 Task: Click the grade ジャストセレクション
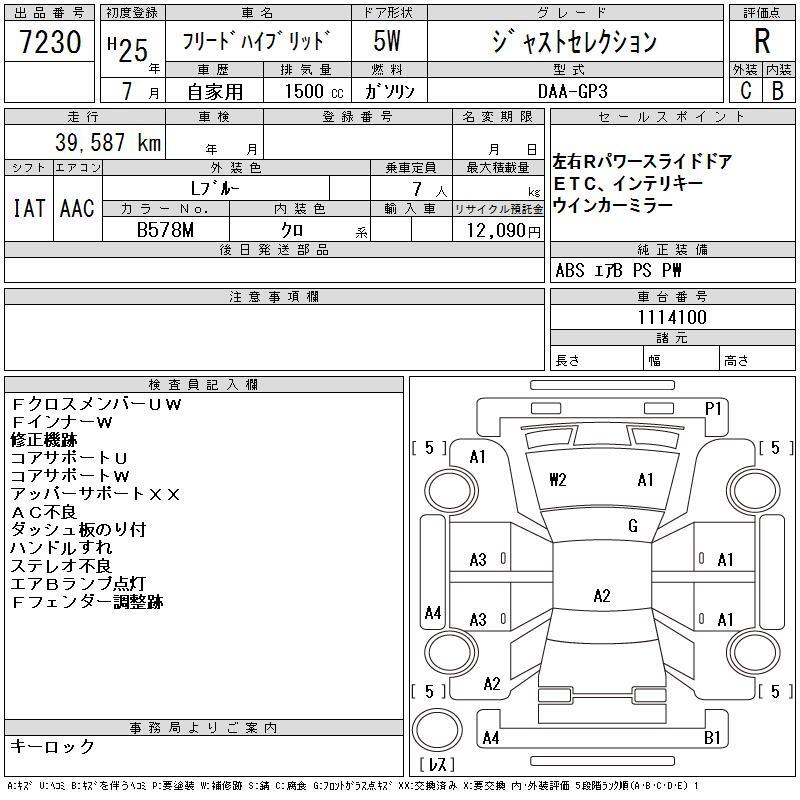point(574,41)
